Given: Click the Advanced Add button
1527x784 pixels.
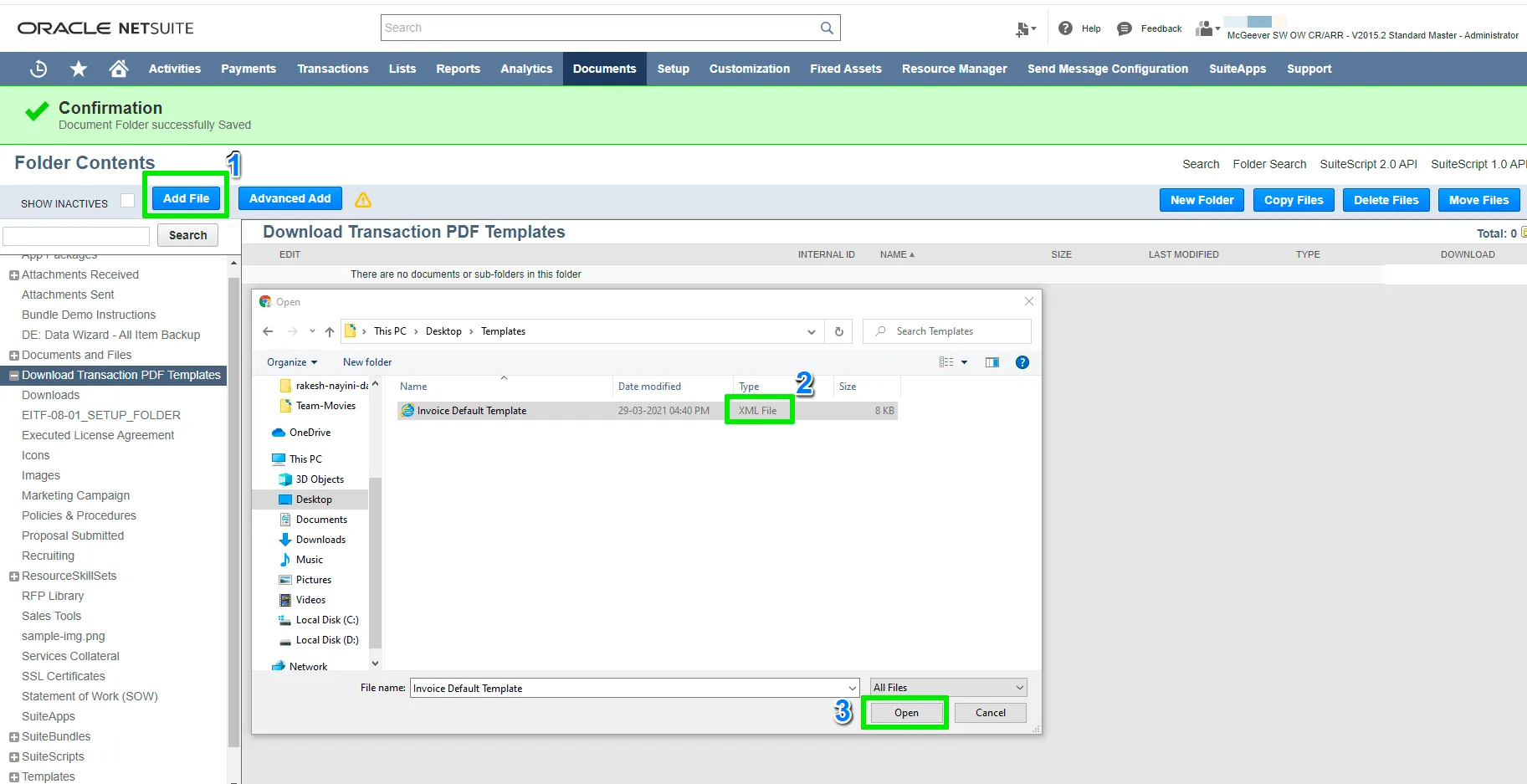Looking at the screenshot, I should tap(290, 198).
